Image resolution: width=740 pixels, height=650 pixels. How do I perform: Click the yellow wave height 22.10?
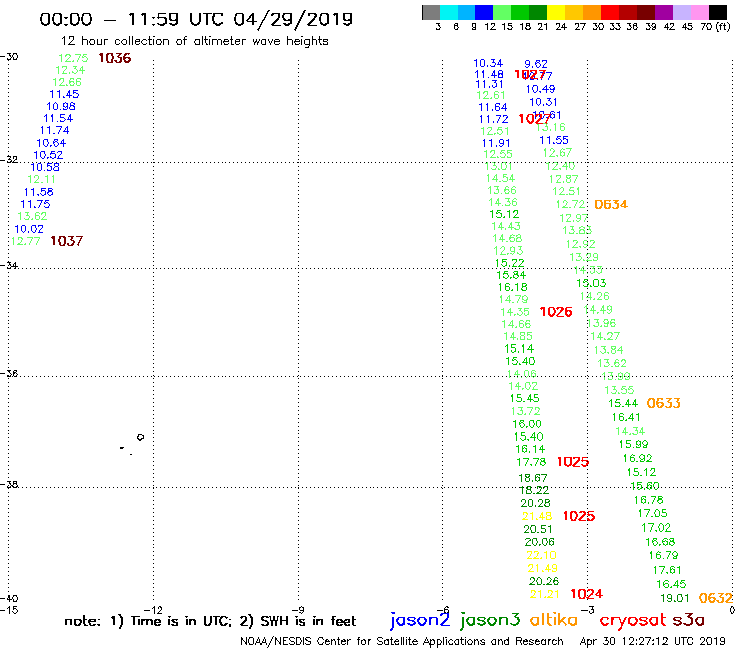(x=541, y=555)
